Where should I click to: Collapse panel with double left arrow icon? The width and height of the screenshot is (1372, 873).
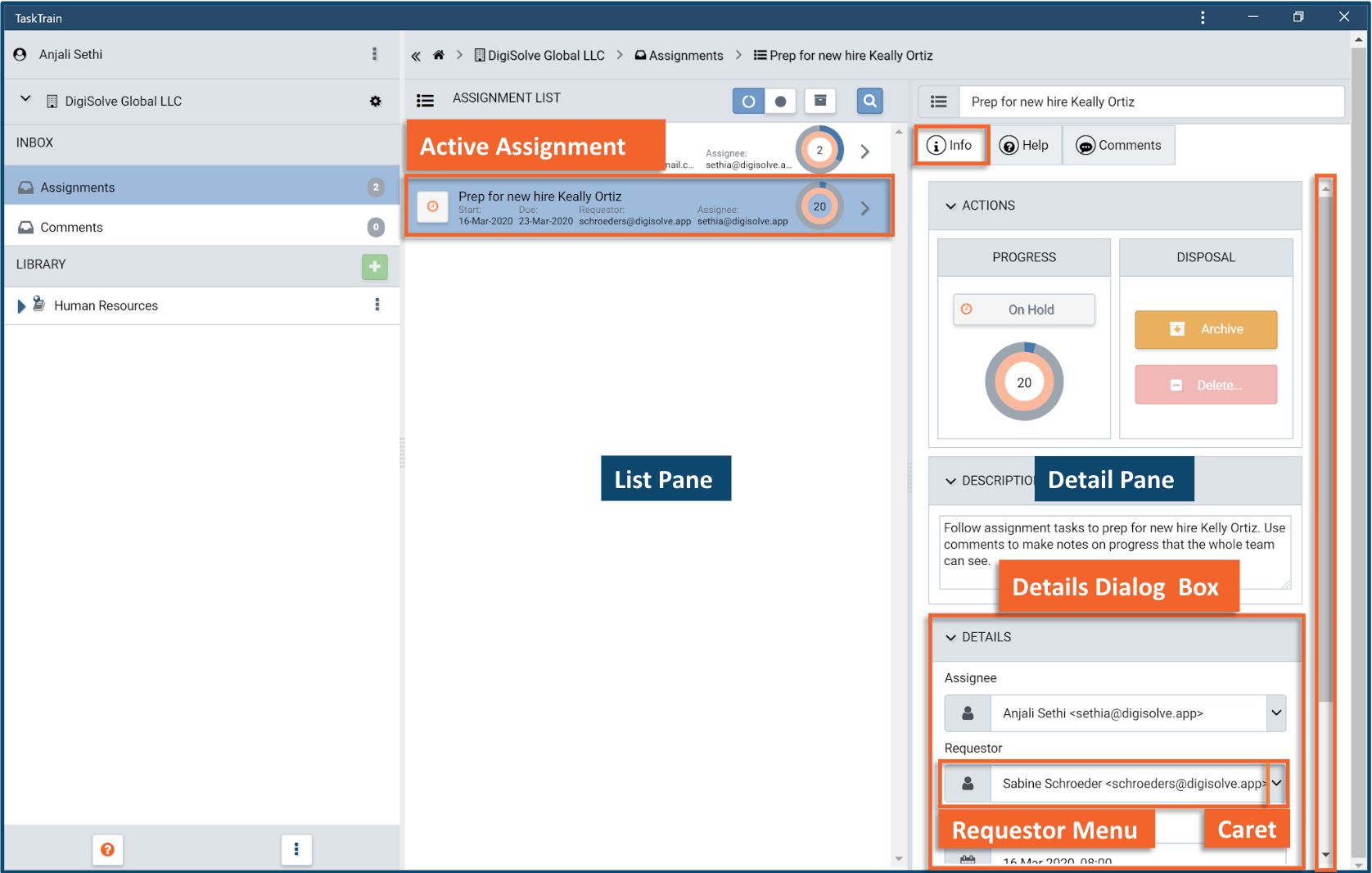coord(416,56)
